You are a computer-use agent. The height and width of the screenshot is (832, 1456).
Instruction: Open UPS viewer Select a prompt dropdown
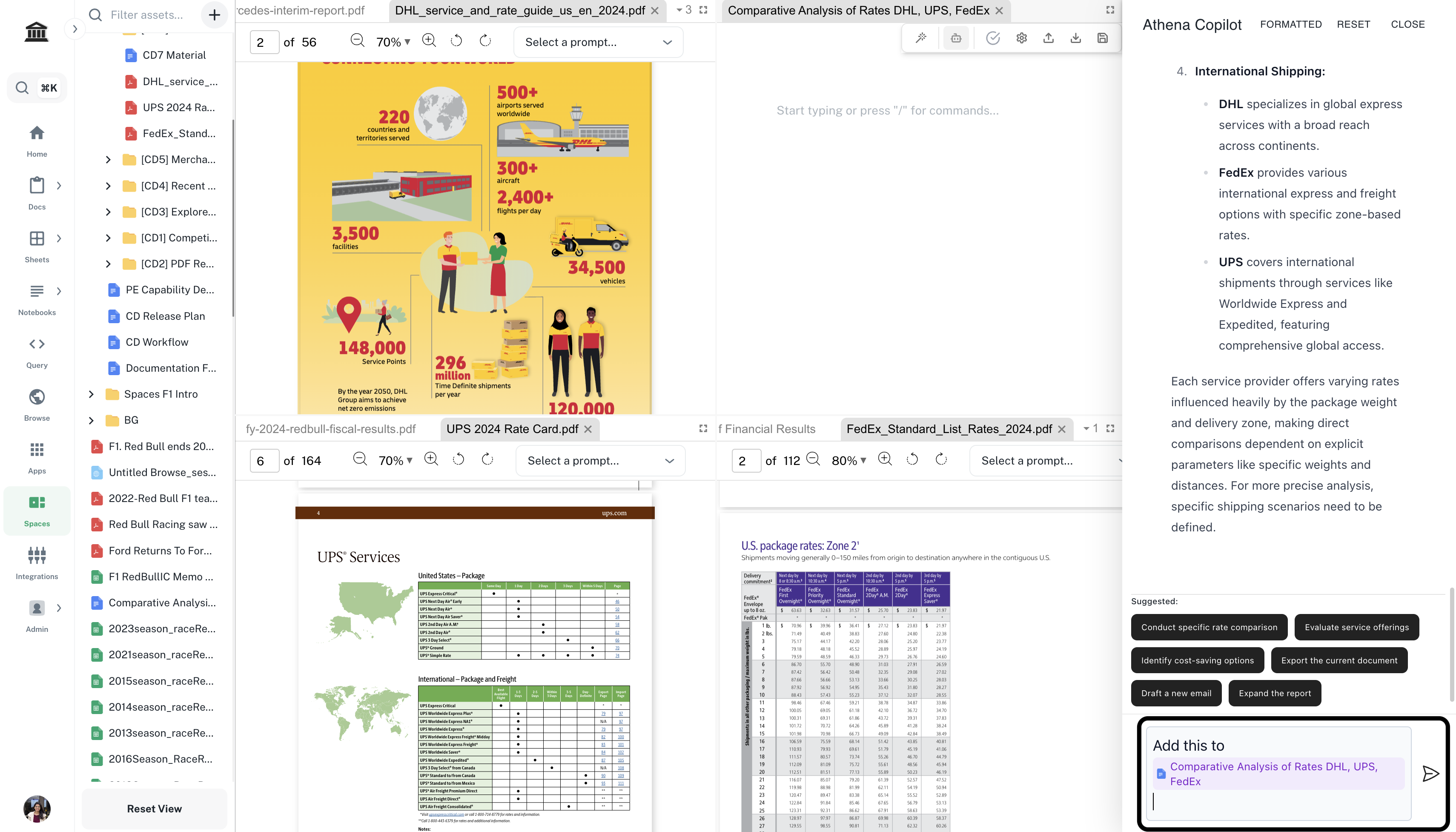point(600,461)
